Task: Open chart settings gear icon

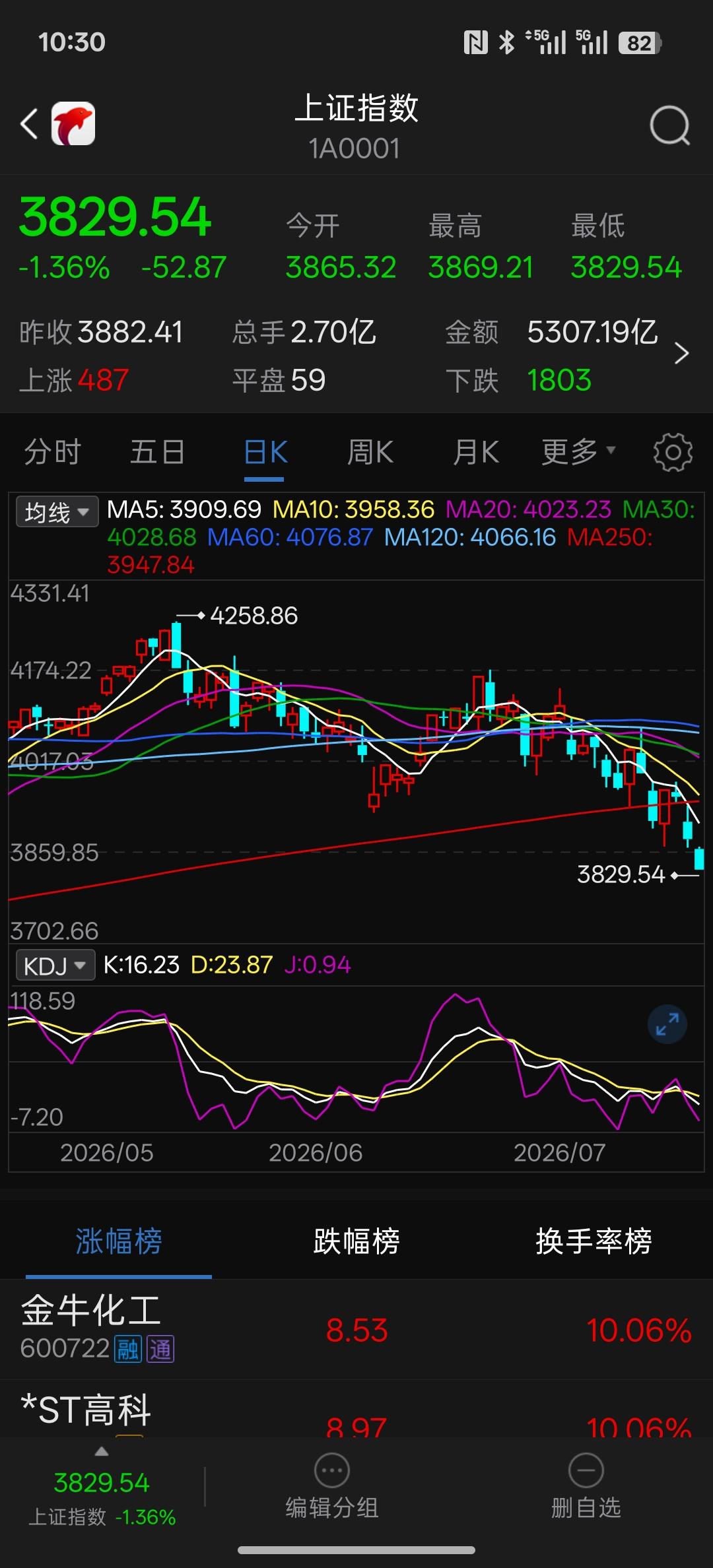Action: (x=673, y=452)
